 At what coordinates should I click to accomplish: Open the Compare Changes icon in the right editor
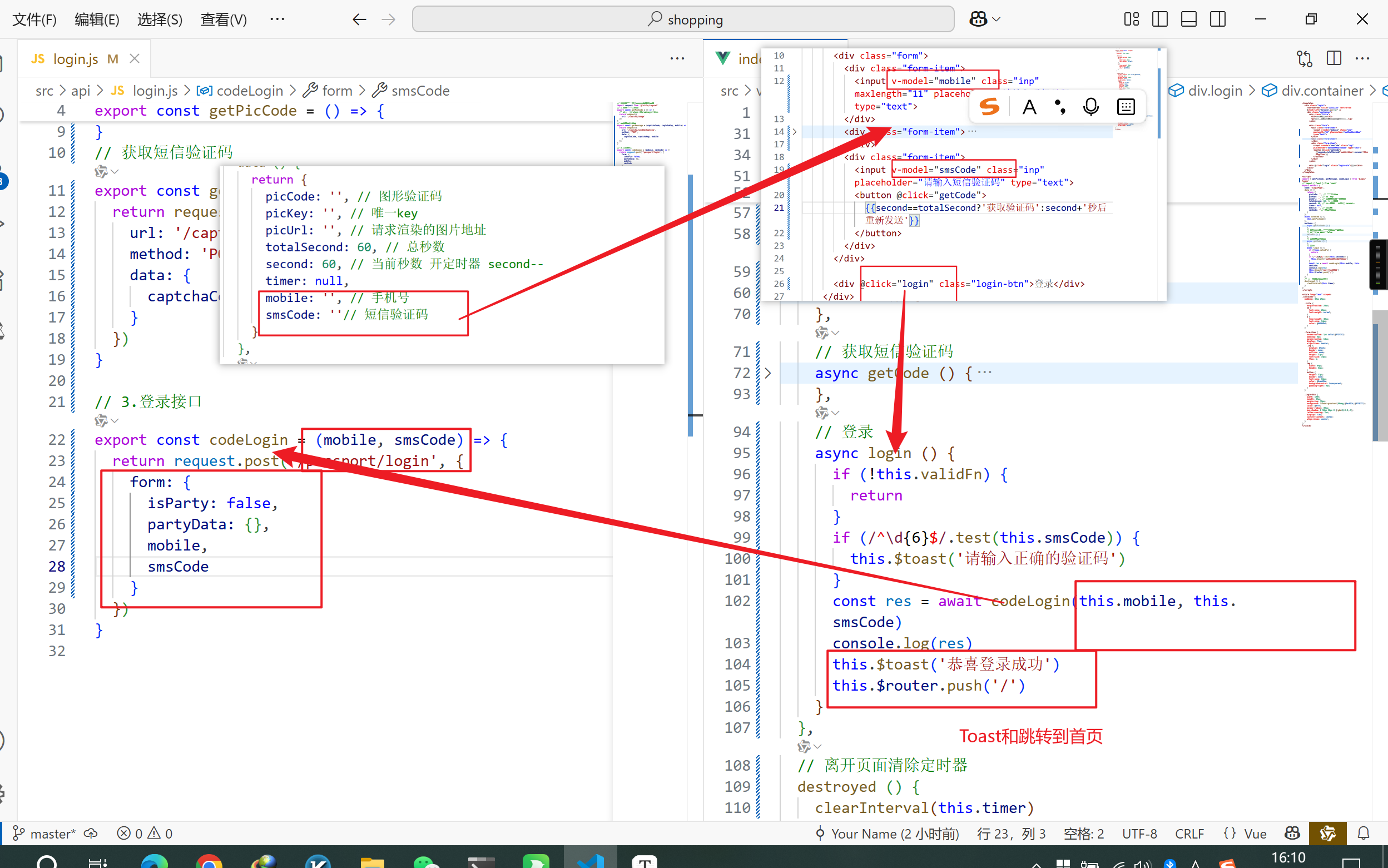[x=1304, y=58]
